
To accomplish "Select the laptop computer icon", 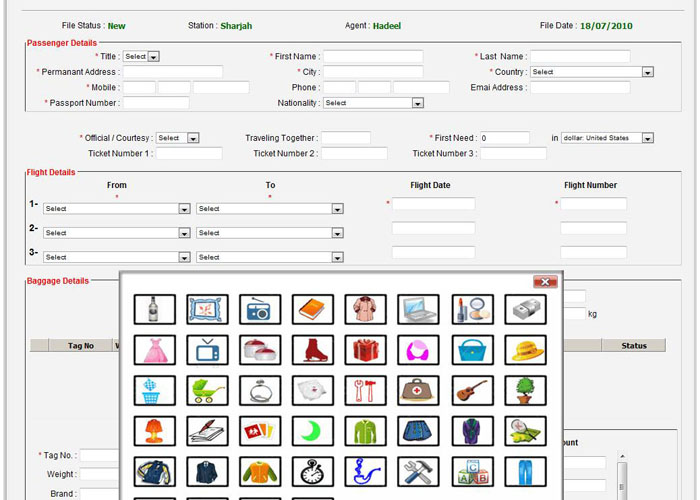I will pyautogui.click(x=419, y=309).
